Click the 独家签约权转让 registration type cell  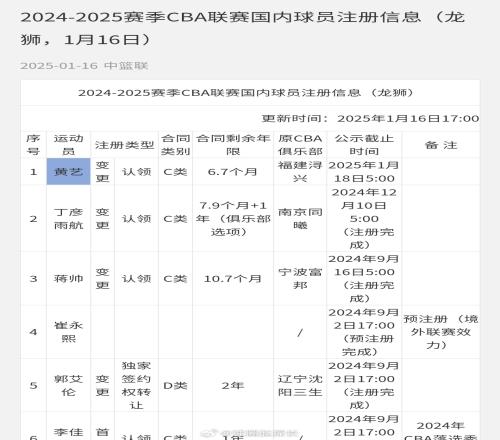136,385
